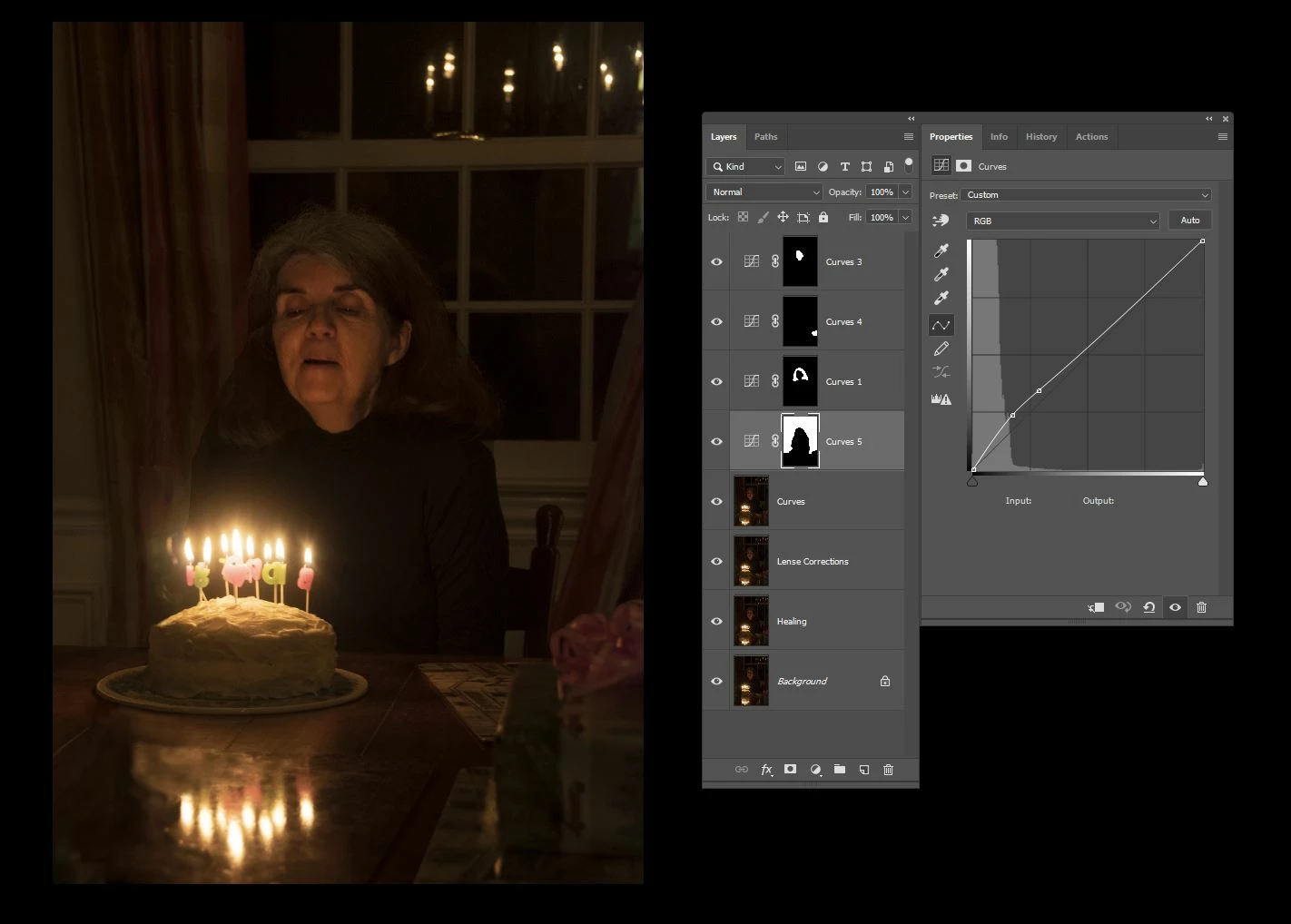Viewport: 1291px width, 924px height.
Task: Hide the Curves 5 layer
Action: [x=716, y=441]
